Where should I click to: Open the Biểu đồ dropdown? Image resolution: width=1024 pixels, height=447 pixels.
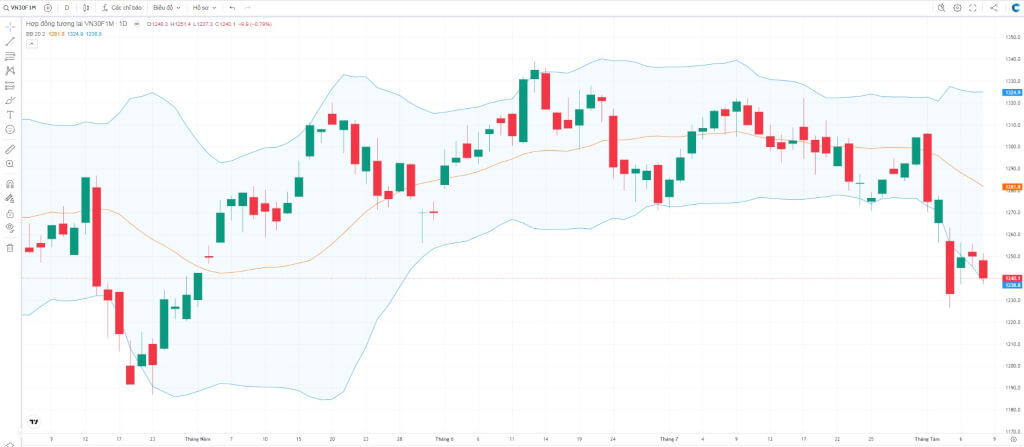(x=166, y=8)
